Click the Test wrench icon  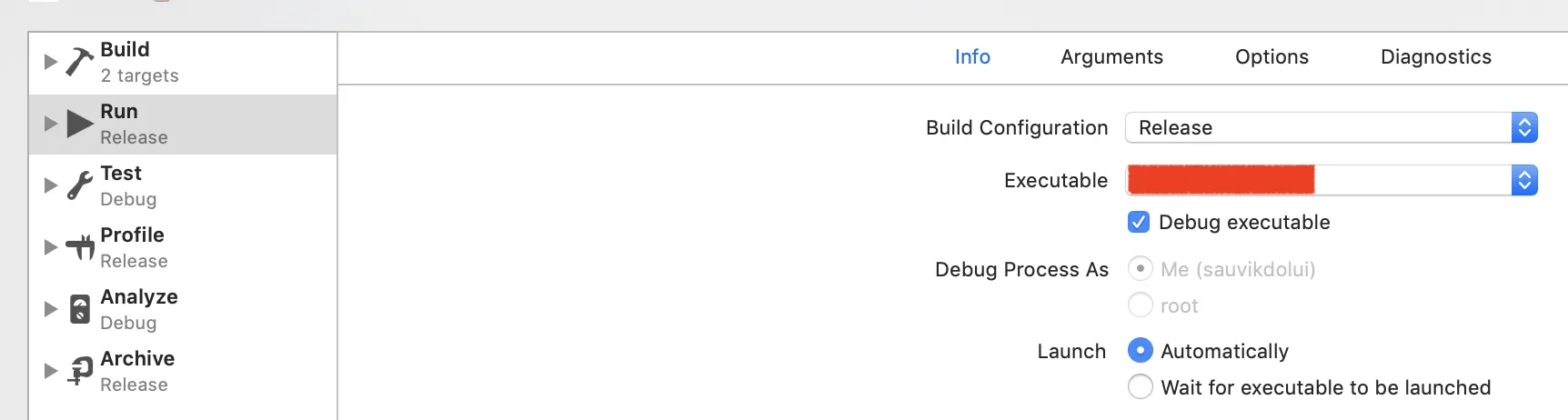(x=80, y=185)
